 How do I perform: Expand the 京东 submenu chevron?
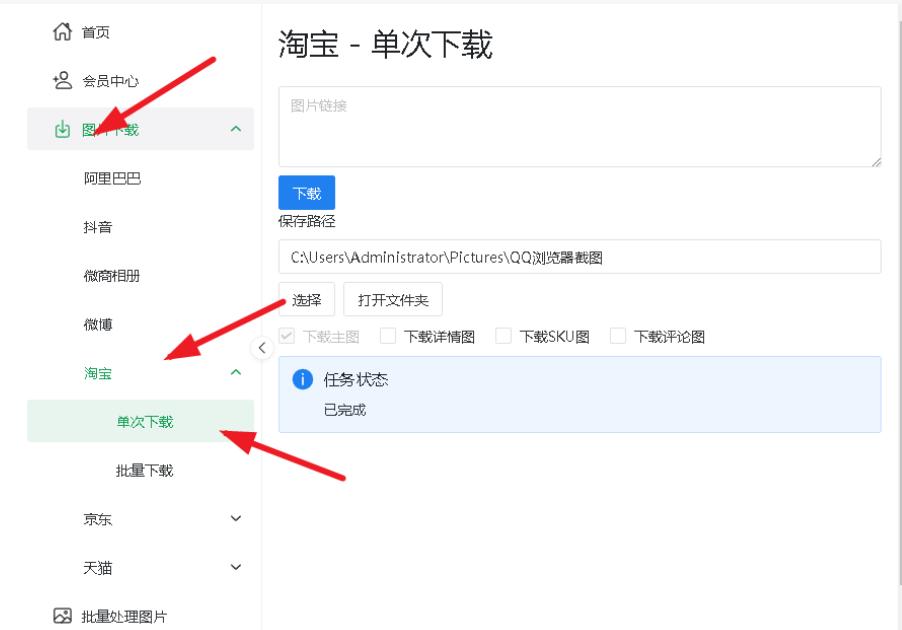pyautogui.click(x=236, y=518)
